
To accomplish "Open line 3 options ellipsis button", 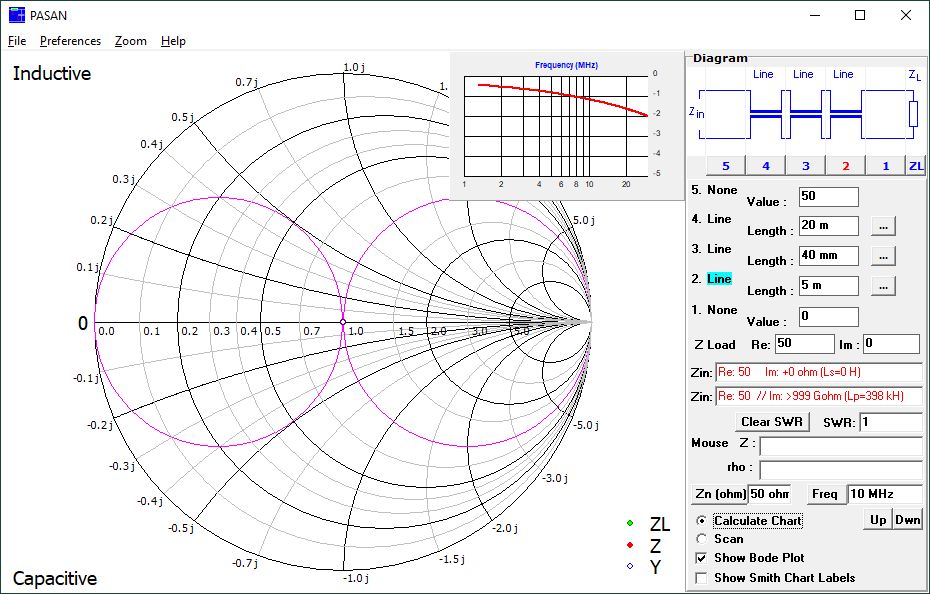I will pyautogui.click(x=883, y=256).
